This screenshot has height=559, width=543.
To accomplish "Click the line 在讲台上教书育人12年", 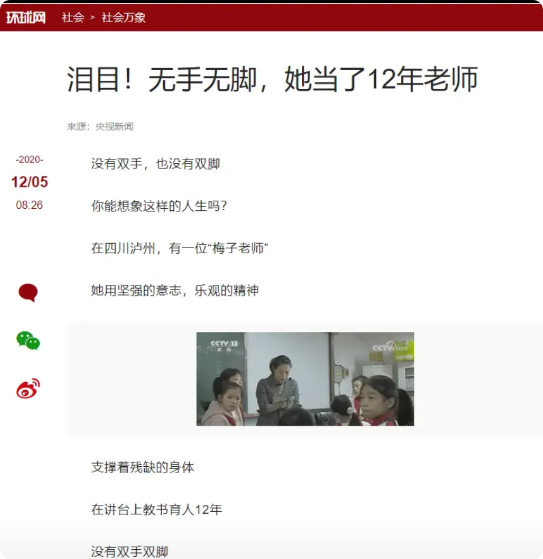I will pyautogui.click(x=157, y=509).
